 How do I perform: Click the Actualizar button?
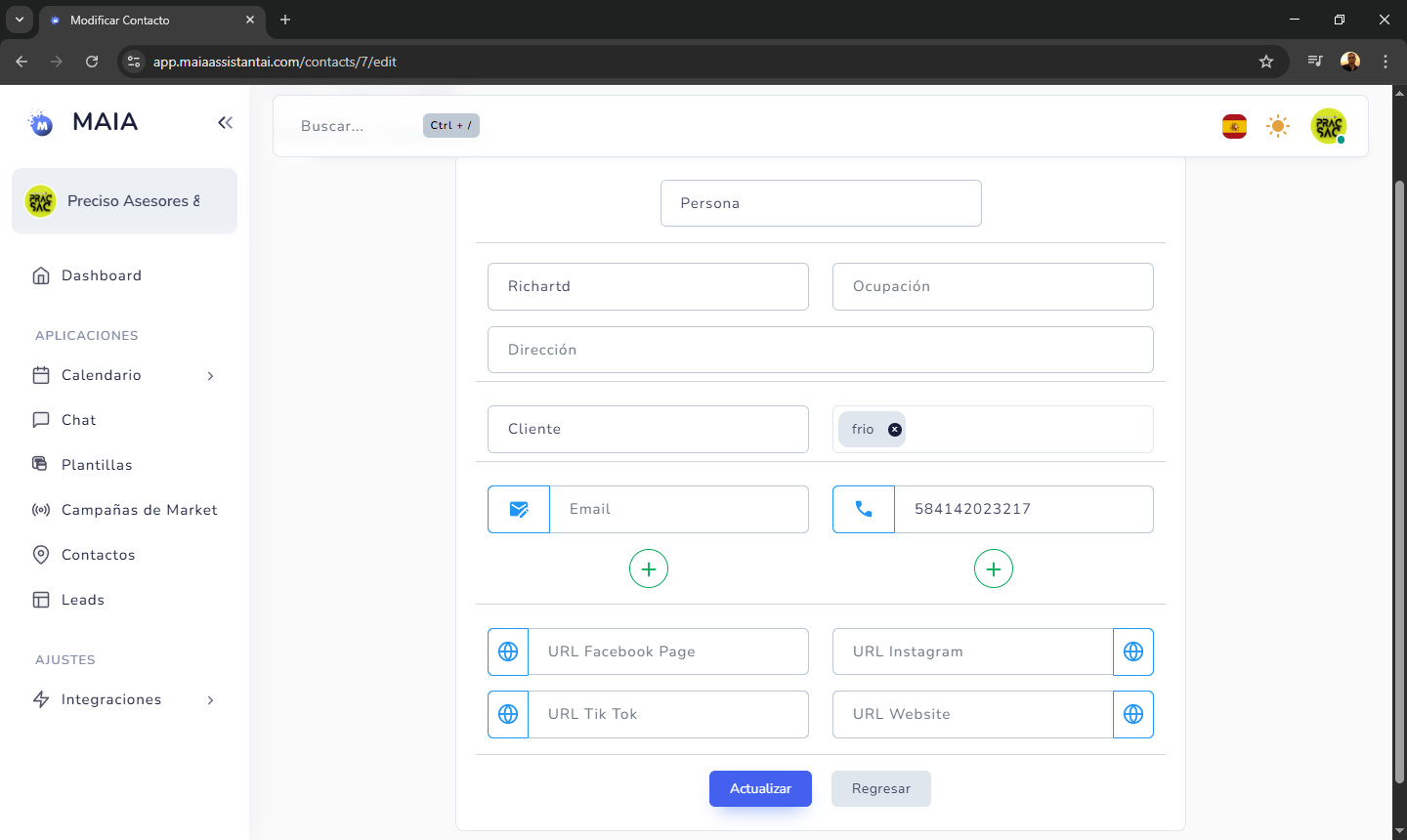(760, 788)
